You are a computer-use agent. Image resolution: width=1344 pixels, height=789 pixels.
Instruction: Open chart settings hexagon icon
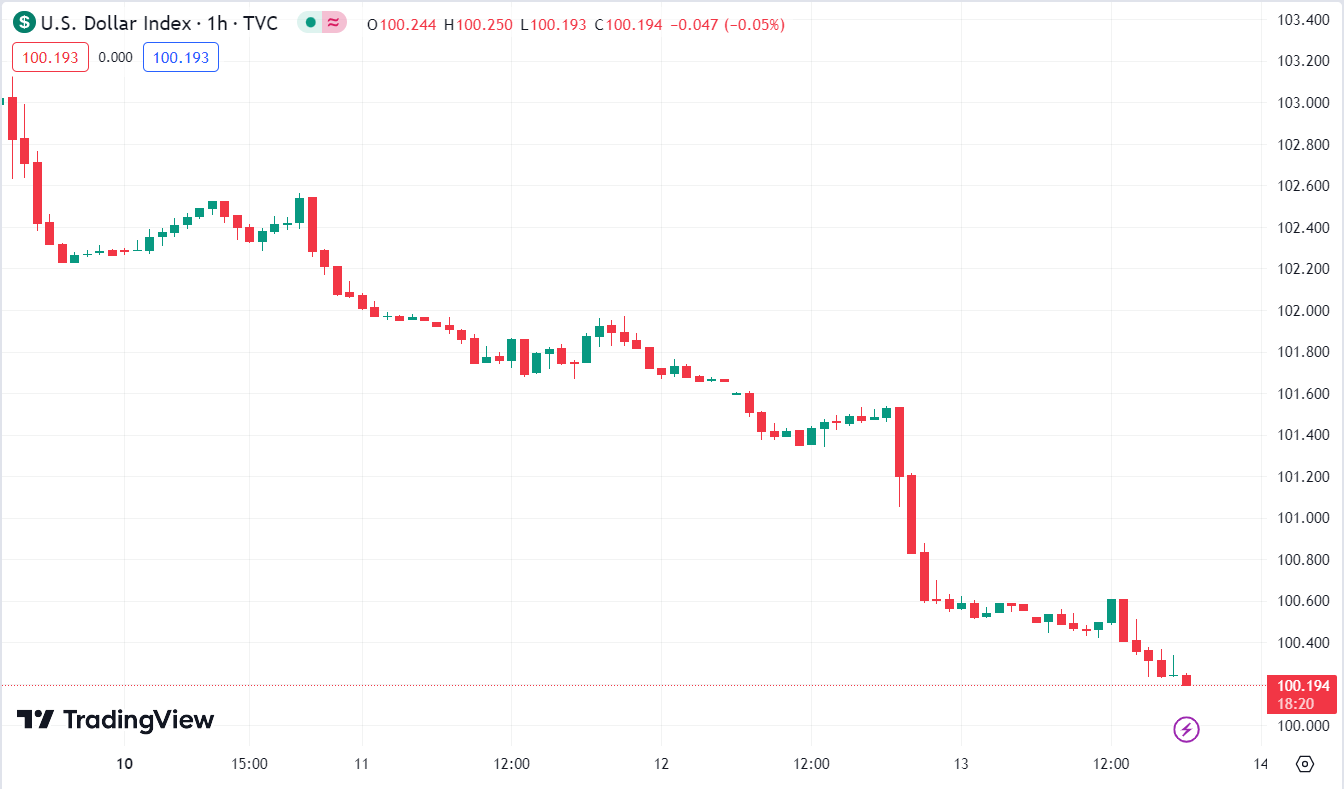[x=1304, y=764]
